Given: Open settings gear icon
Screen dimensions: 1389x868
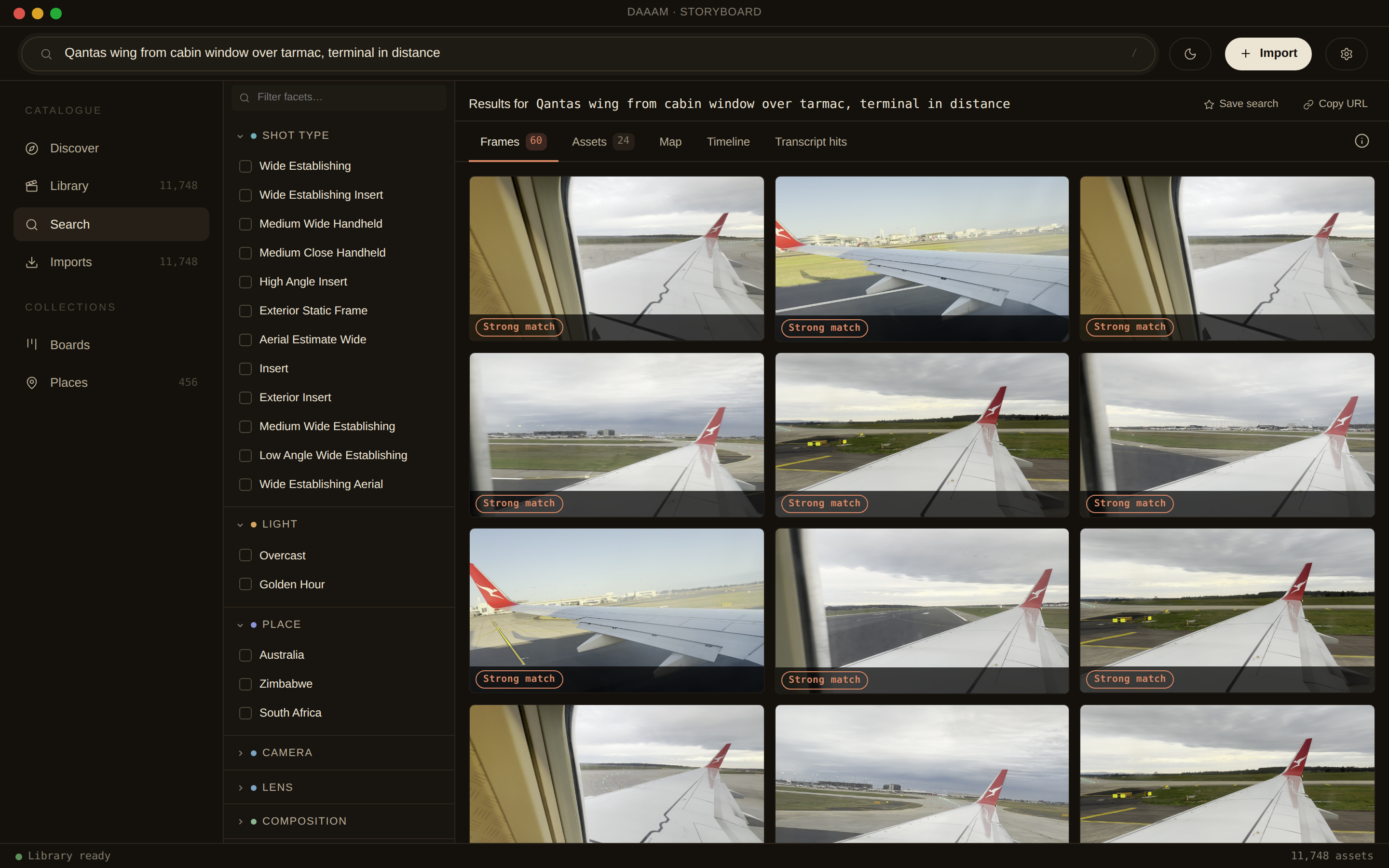Looking at the screenshot, I should (1346, 54).
